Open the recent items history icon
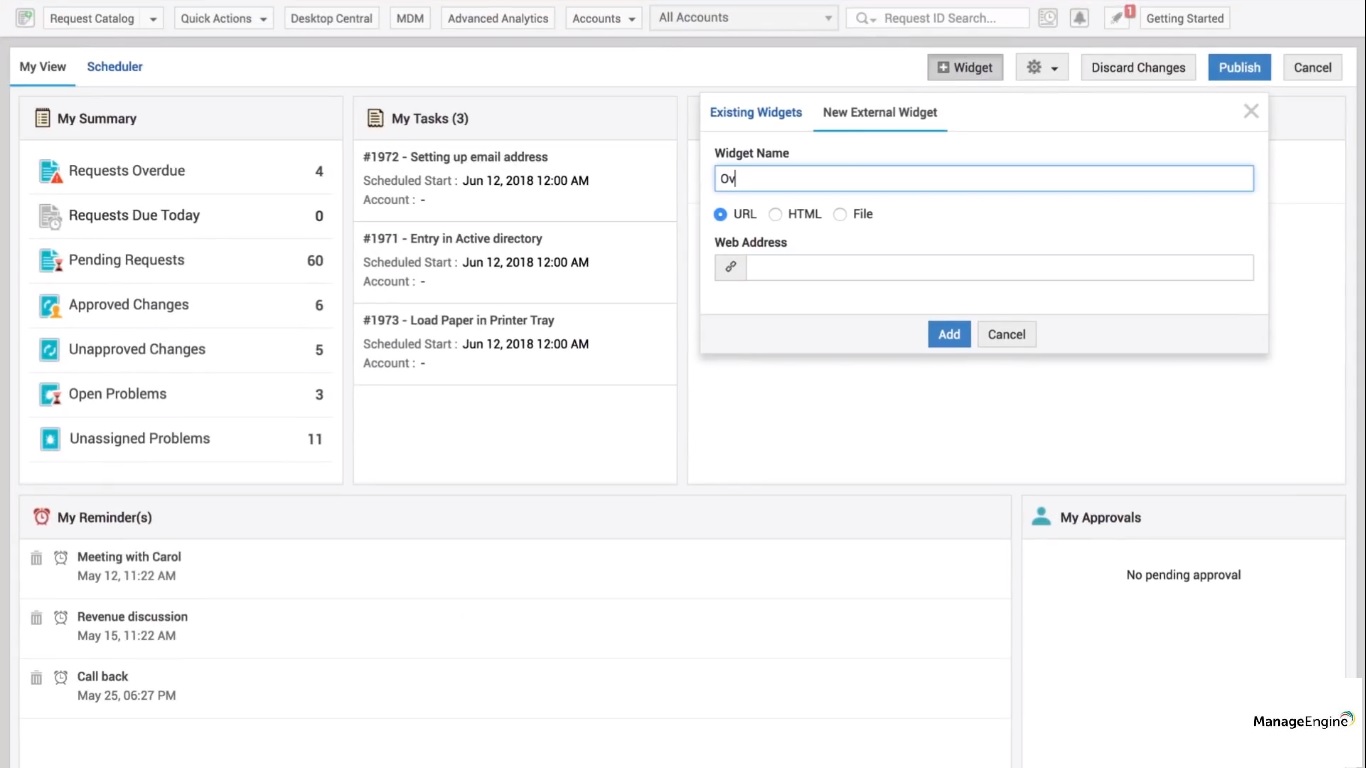Image resolution: width=1366 pixels, height=768 pixels. coord(1047,17)
